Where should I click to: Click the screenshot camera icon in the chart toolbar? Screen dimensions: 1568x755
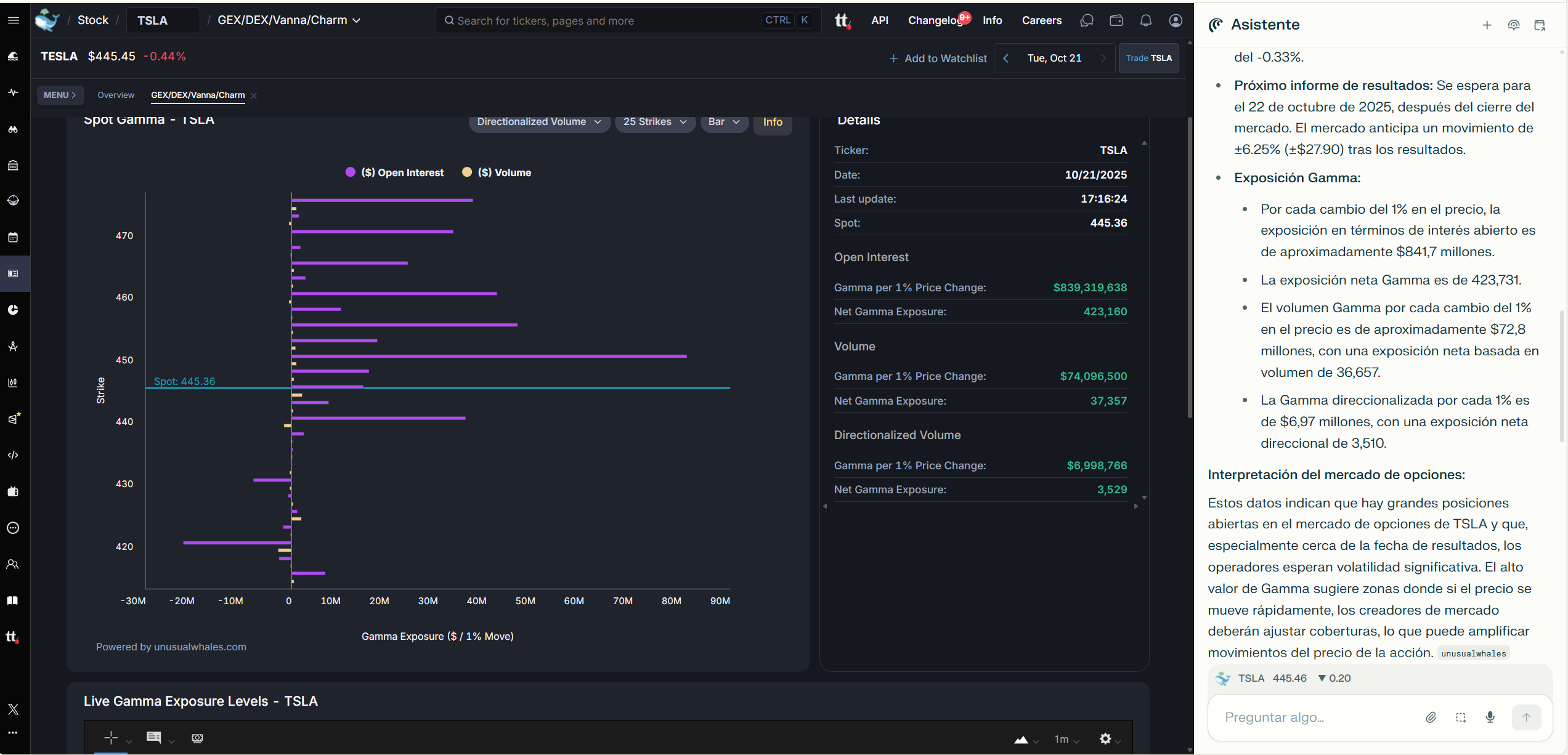pyautogui.click(x=197, y=738)
